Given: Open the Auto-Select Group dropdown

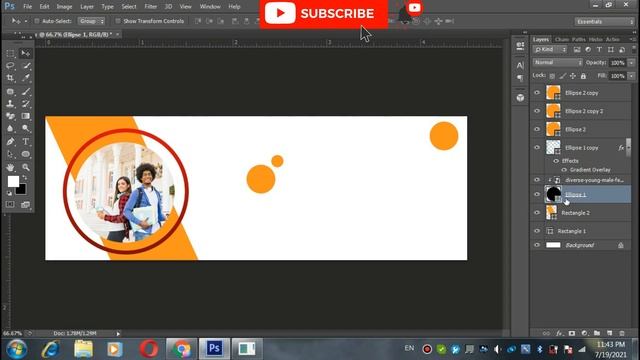Looking at the screenshot, I should tap(92, 21).
